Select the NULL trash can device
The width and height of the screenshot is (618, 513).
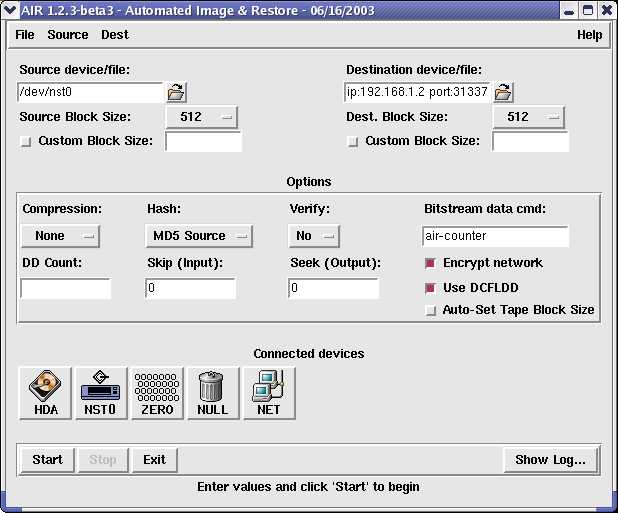point(213,393)
